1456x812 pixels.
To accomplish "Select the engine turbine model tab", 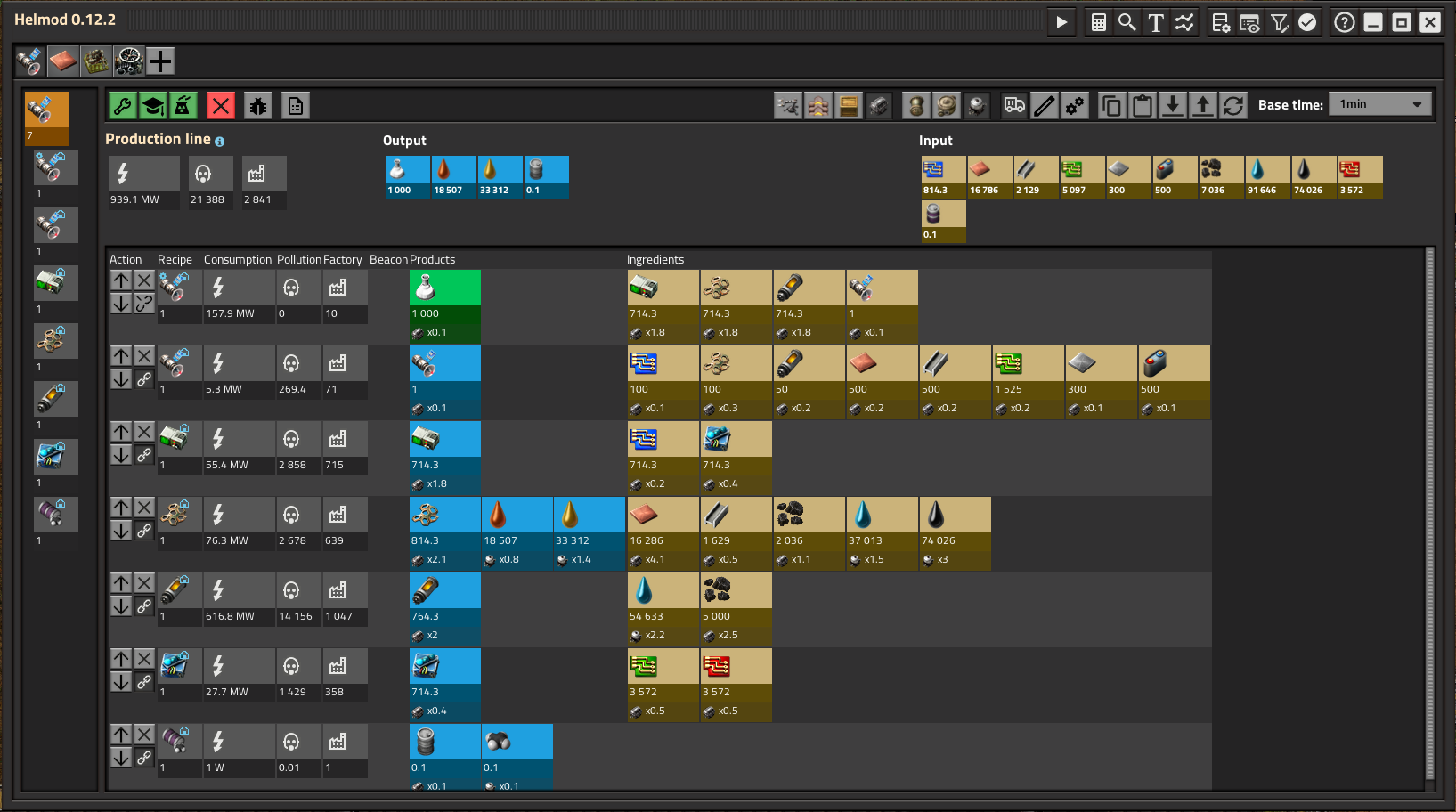I will point(128,61).
